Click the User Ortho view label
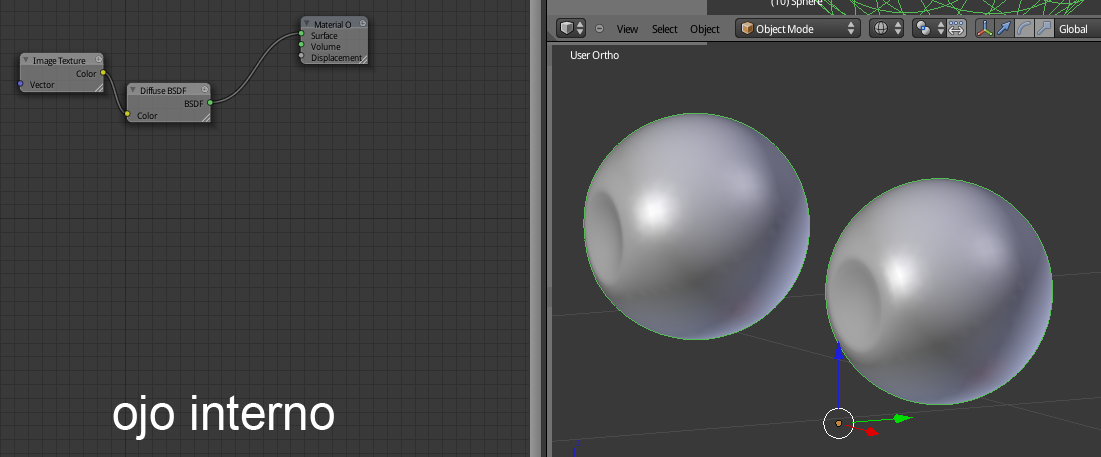 pyautogui.click(x=594, y=55)
